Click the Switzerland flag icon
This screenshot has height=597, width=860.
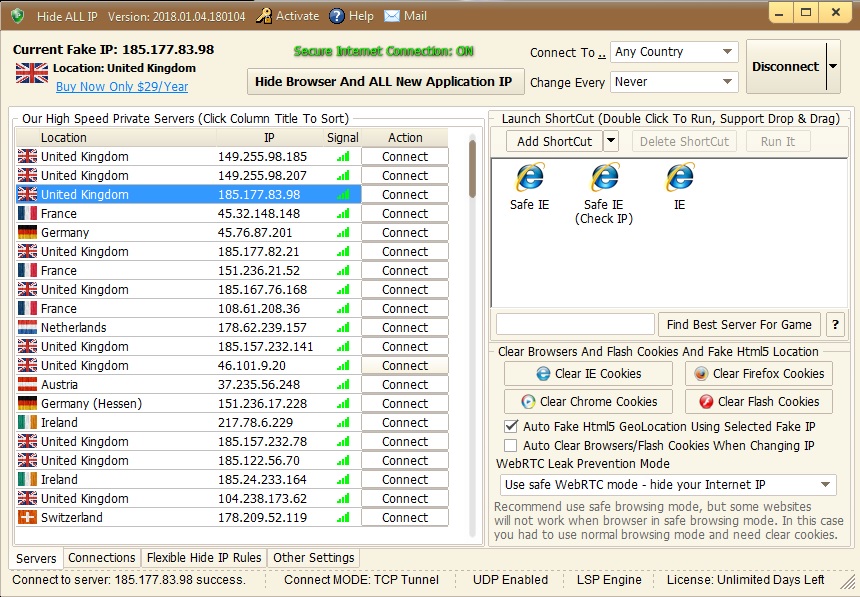point(27,517)
